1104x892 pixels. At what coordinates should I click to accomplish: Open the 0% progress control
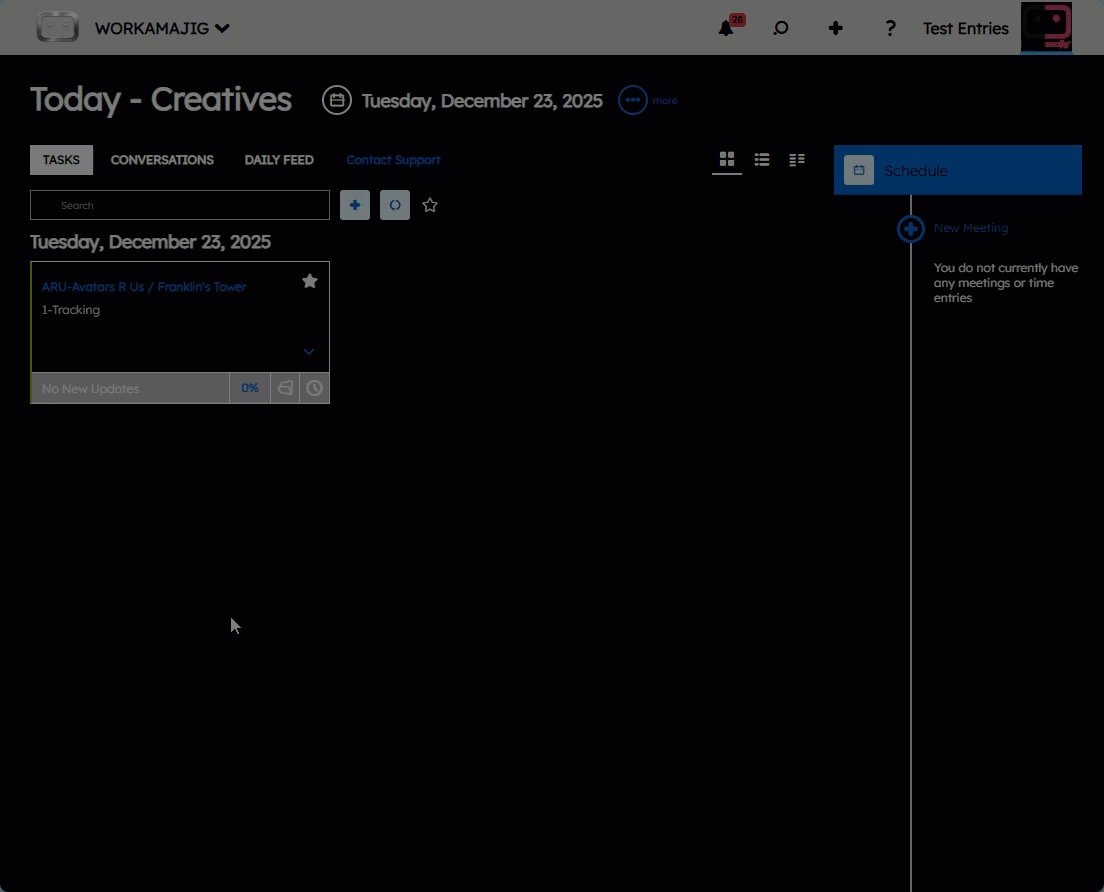pyautogui.click(x=250, y=388)
